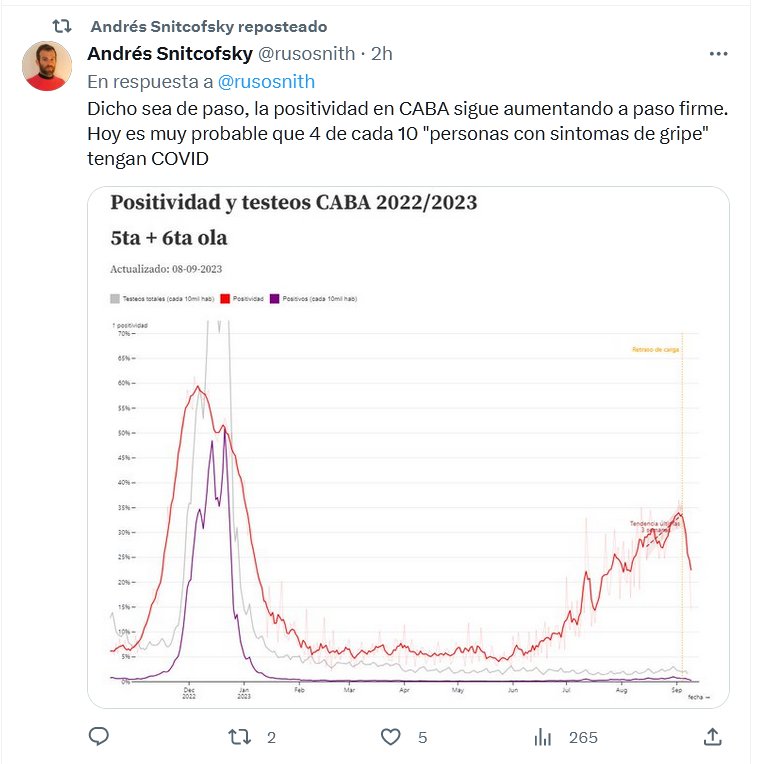Open Andrés Snitcofsky's profile picture
This screenshot has width=768, height=764.
(47, 66)
